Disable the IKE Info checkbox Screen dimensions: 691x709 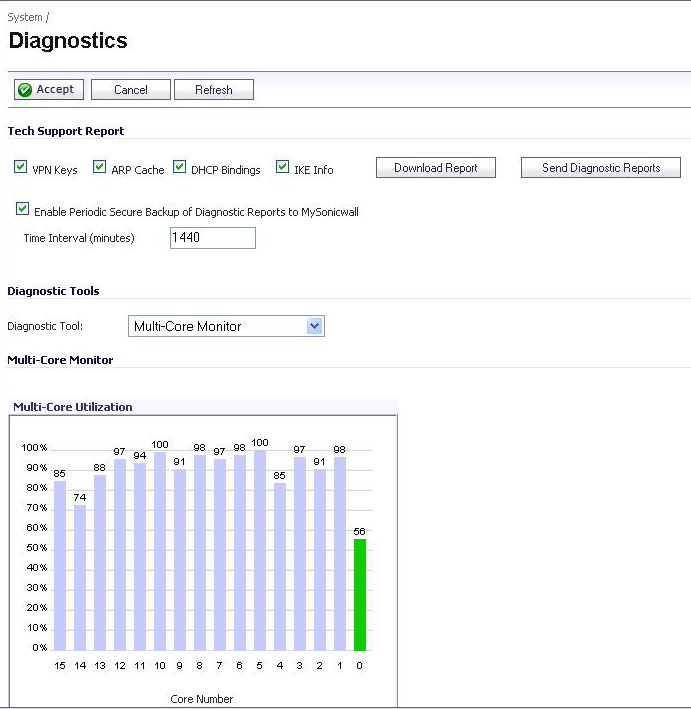(x=283, y=166)
